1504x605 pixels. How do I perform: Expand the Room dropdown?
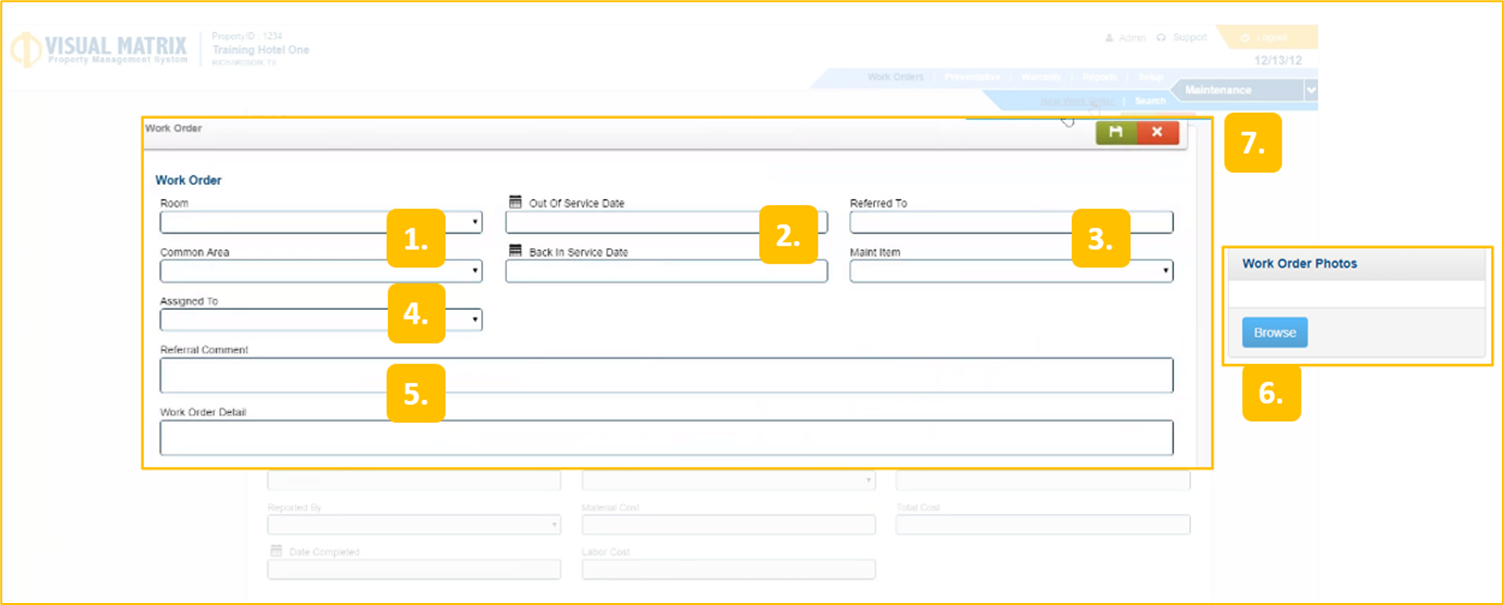(x=475, y=222)
